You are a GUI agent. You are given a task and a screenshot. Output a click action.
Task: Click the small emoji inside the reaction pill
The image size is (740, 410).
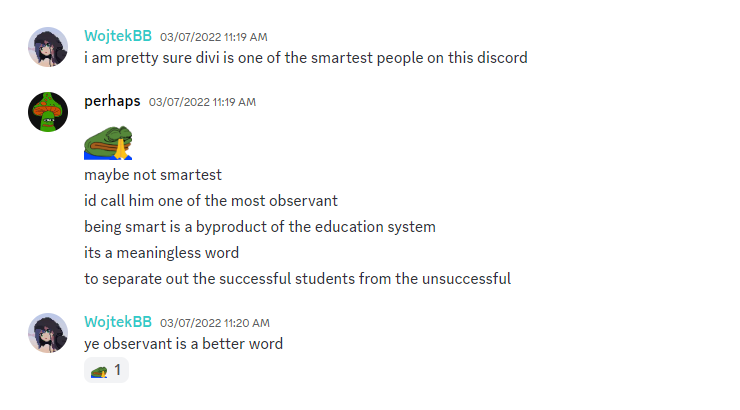point(99,371)
